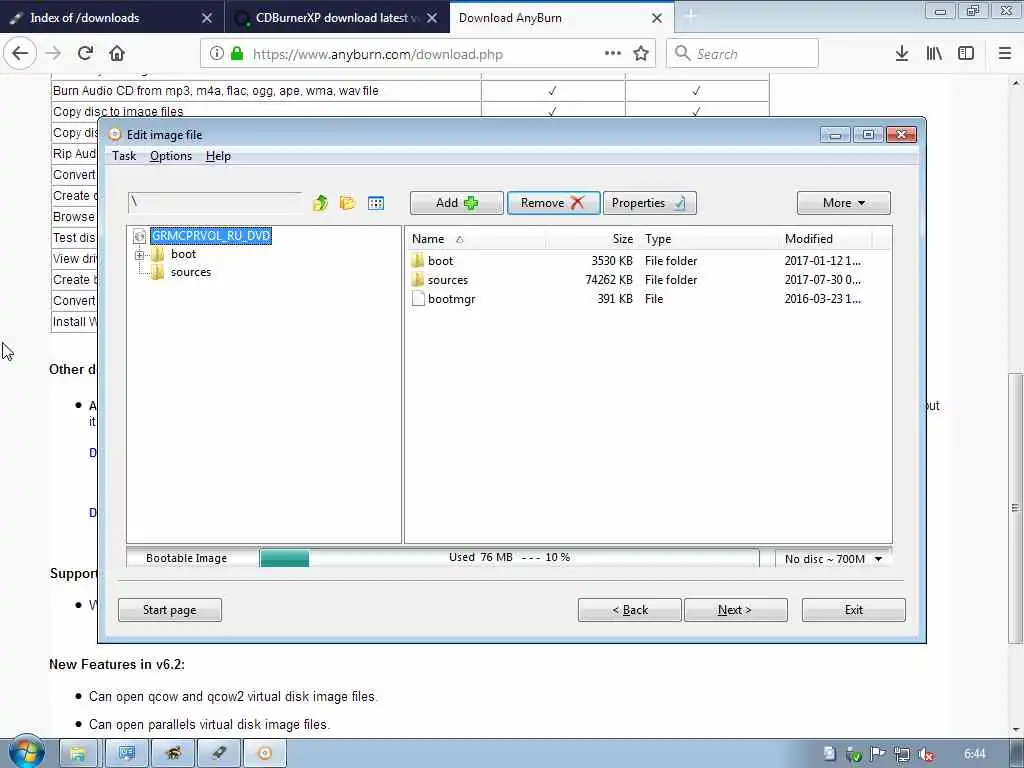Close the Download AnyBurn tab
Image resolution: width=1024 pixels, height=768 pixels.
[657, 18]
